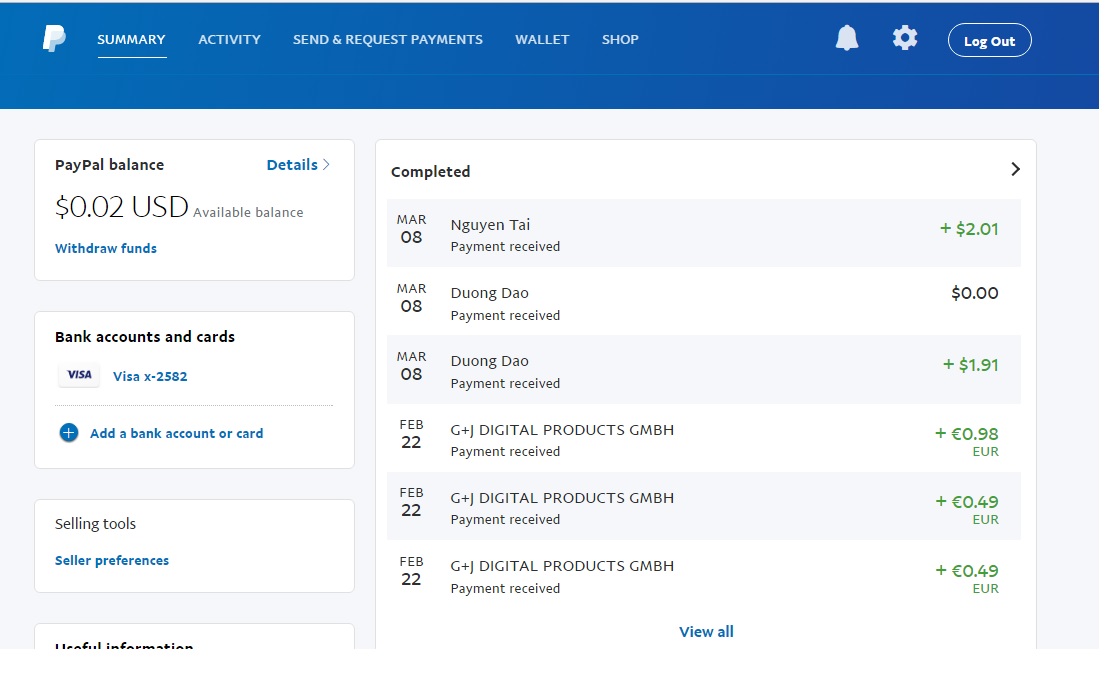
Task: Click Add a bank account or card
Action: pos(176,433)
